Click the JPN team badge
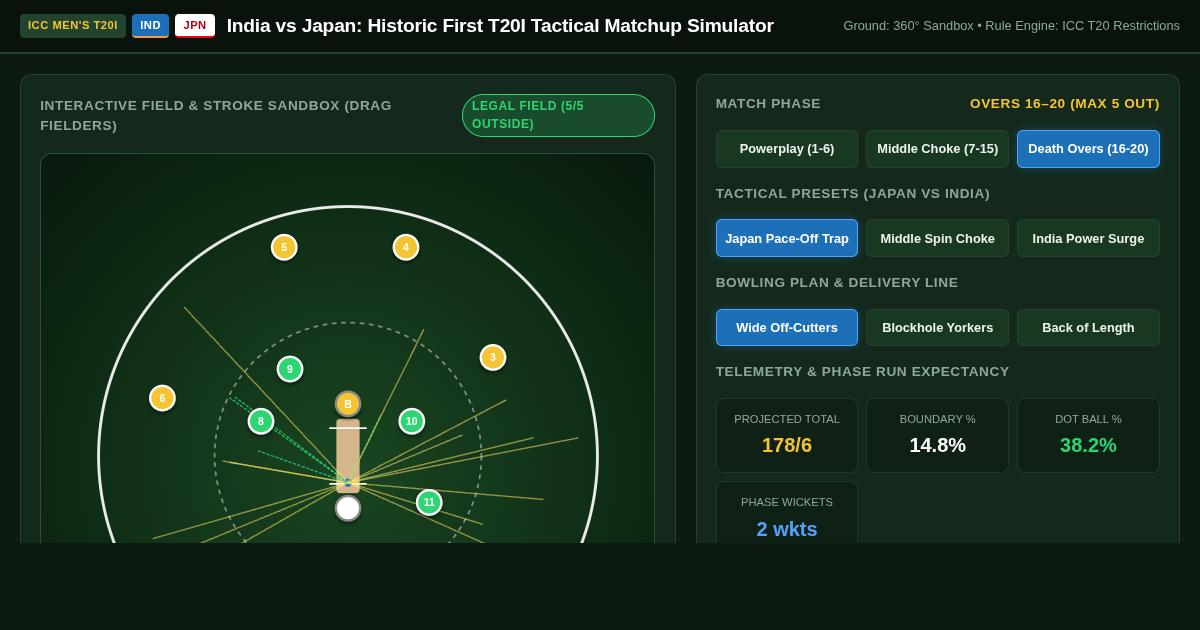The image size is (1200, 630). tap(195, 26)
